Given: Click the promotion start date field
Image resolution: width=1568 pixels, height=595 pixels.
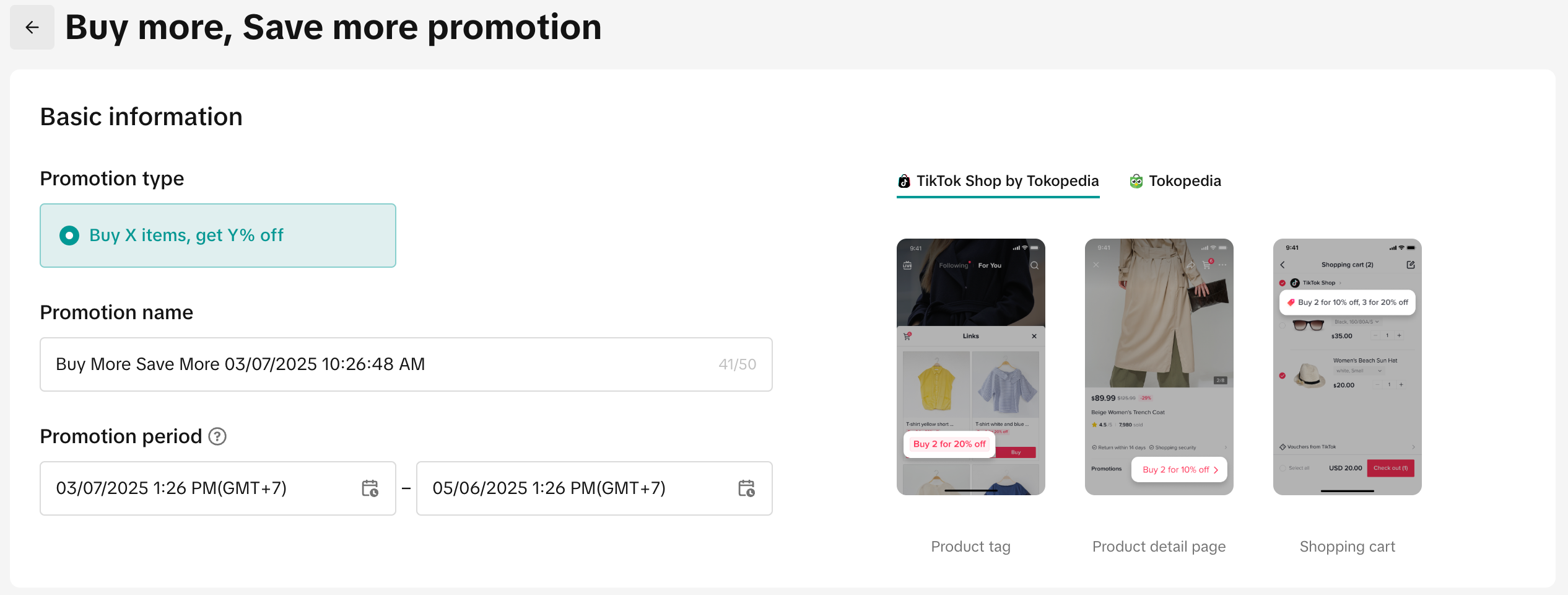Looking at the screenshot, I should (204, 488).
